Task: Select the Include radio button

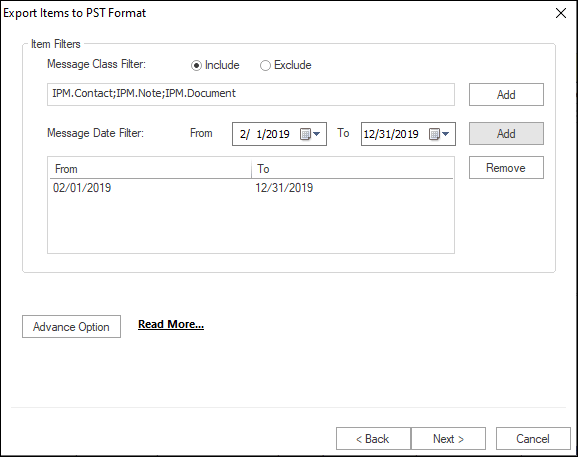Action: (x=196, y=66)
